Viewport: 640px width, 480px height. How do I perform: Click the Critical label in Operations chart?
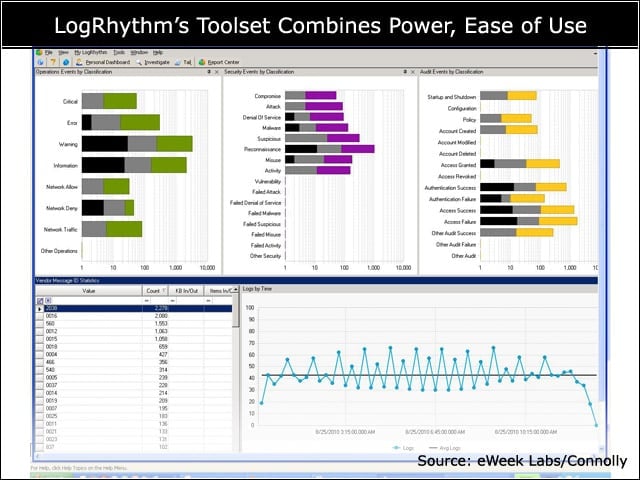[70, 101]
